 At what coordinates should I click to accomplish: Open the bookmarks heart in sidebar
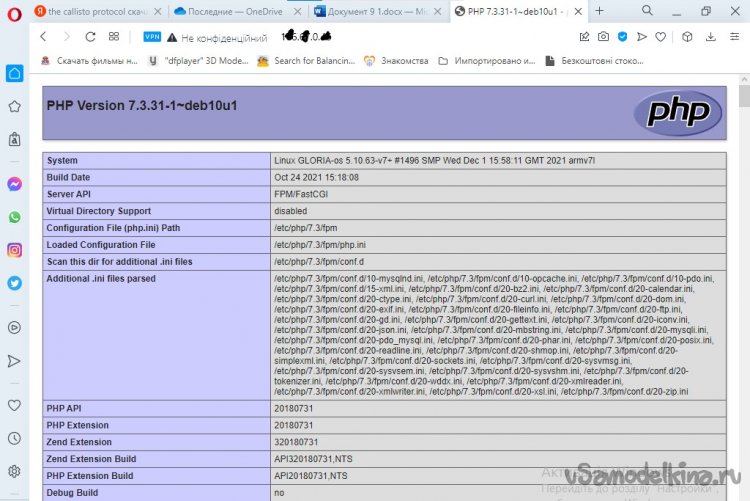(15, 405)
